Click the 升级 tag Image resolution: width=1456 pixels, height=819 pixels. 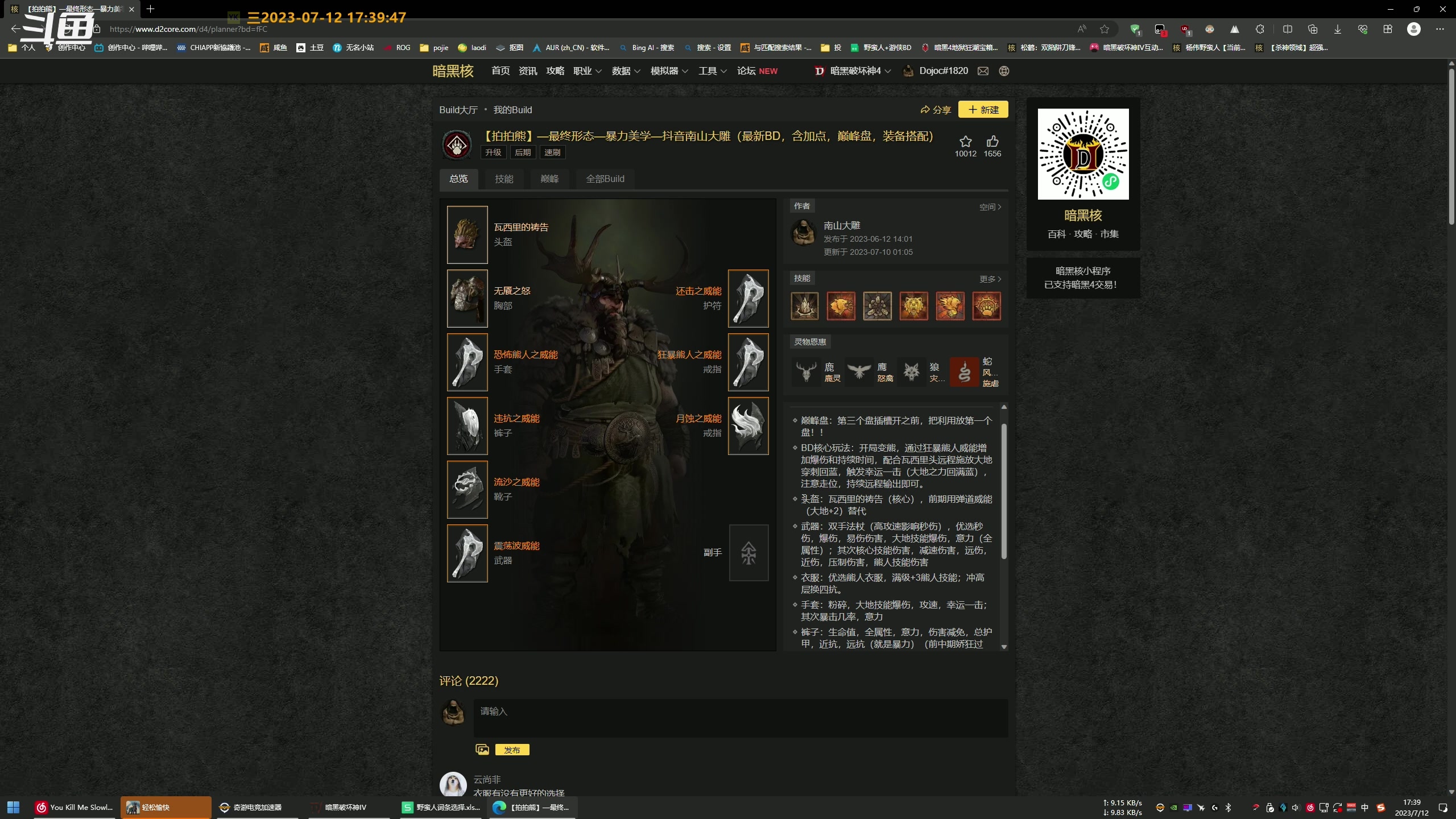pyautogui.click(x=493, y=152)
